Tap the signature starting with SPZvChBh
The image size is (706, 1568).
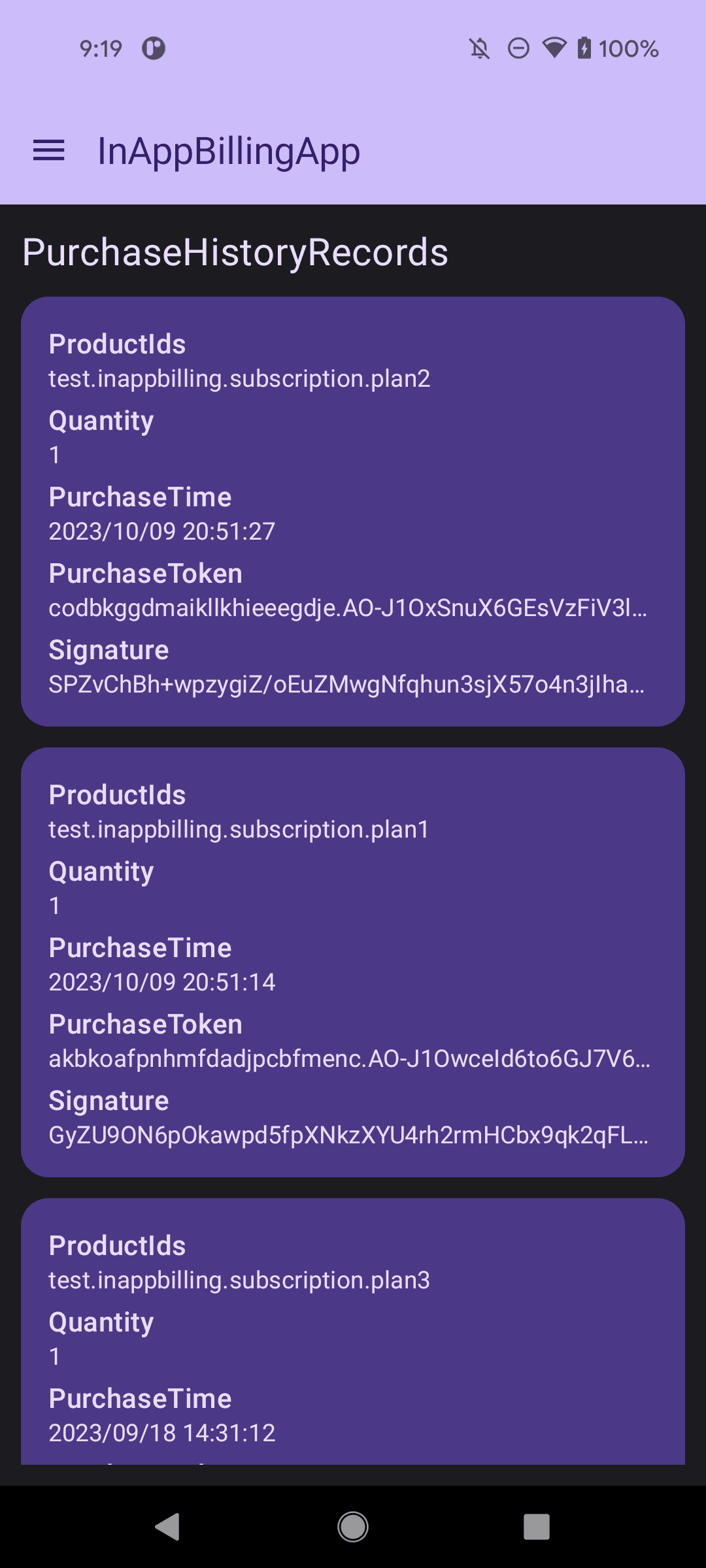pyautogui.click(x=346, y=685)
